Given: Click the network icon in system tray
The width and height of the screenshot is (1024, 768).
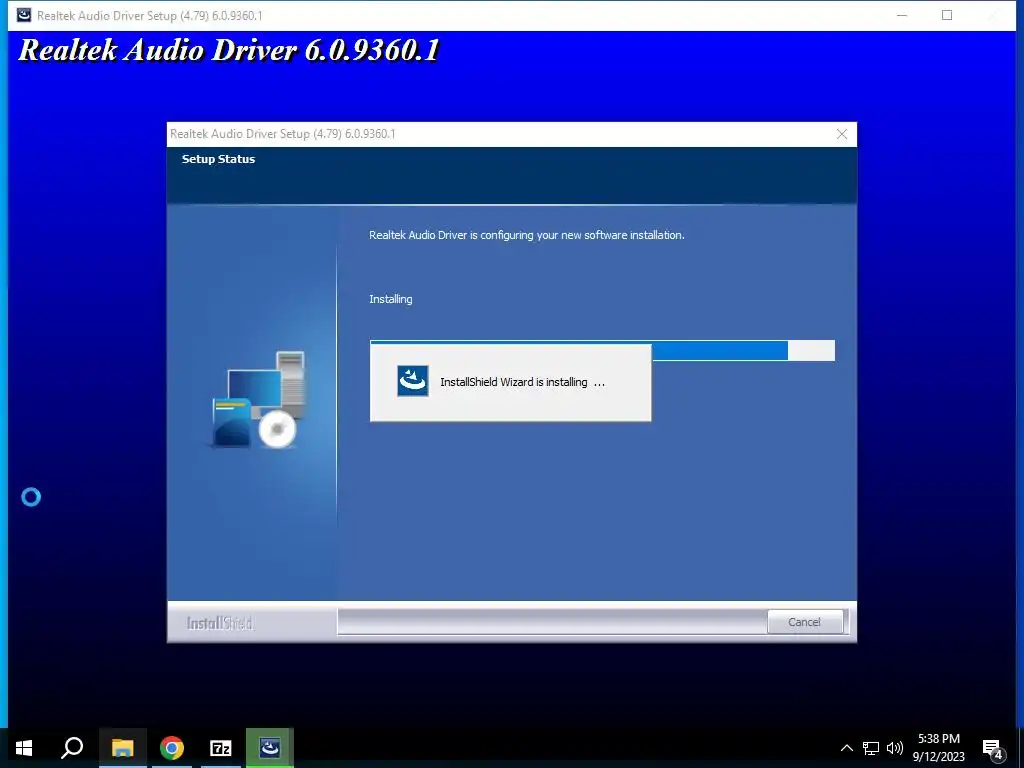Looking at the screenshot, I should [x=871, y=748].
